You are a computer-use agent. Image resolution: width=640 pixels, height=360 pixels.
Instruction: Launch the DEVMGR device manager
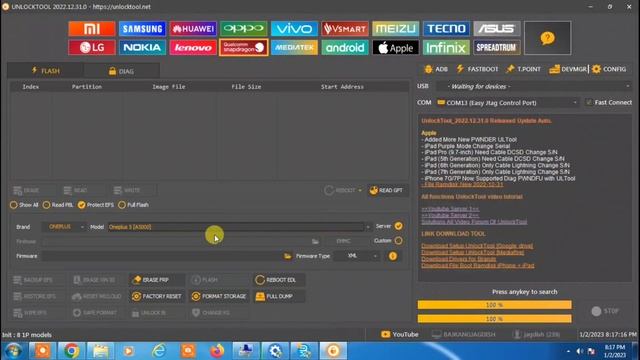point(568,69)
